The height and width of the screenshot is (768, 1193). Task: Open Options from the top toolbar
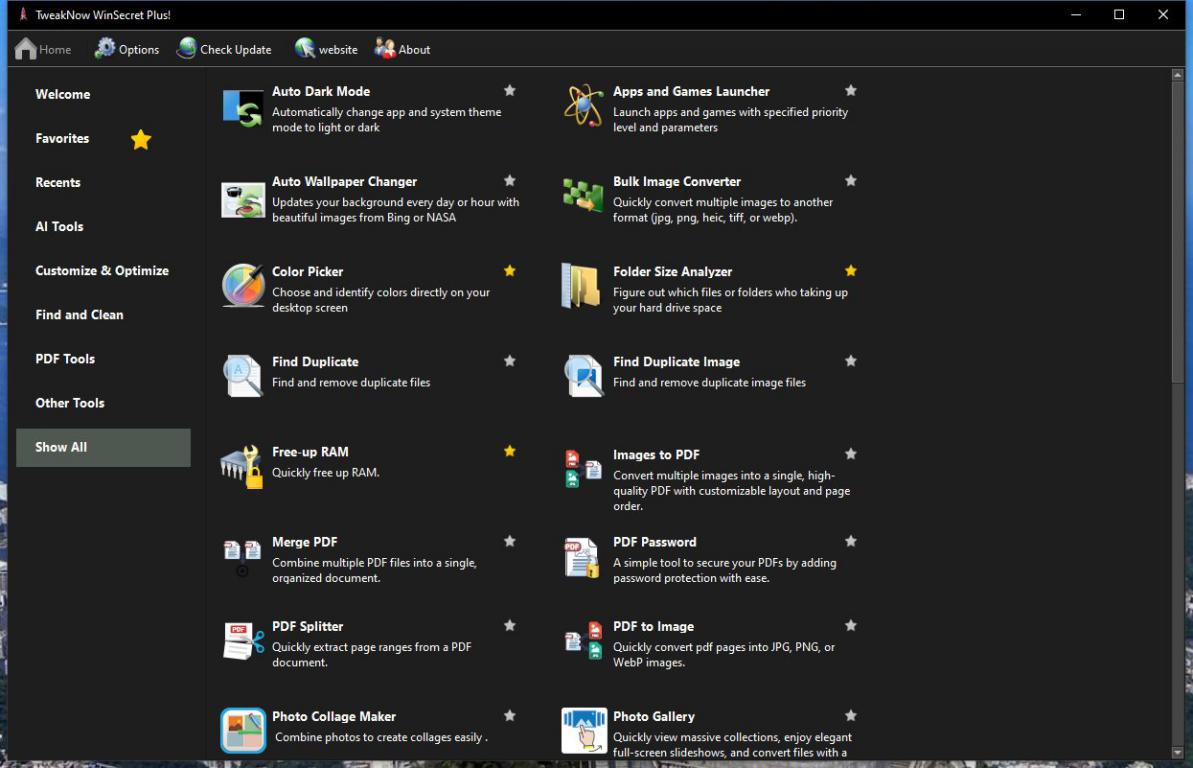click(x=127, y=49)
